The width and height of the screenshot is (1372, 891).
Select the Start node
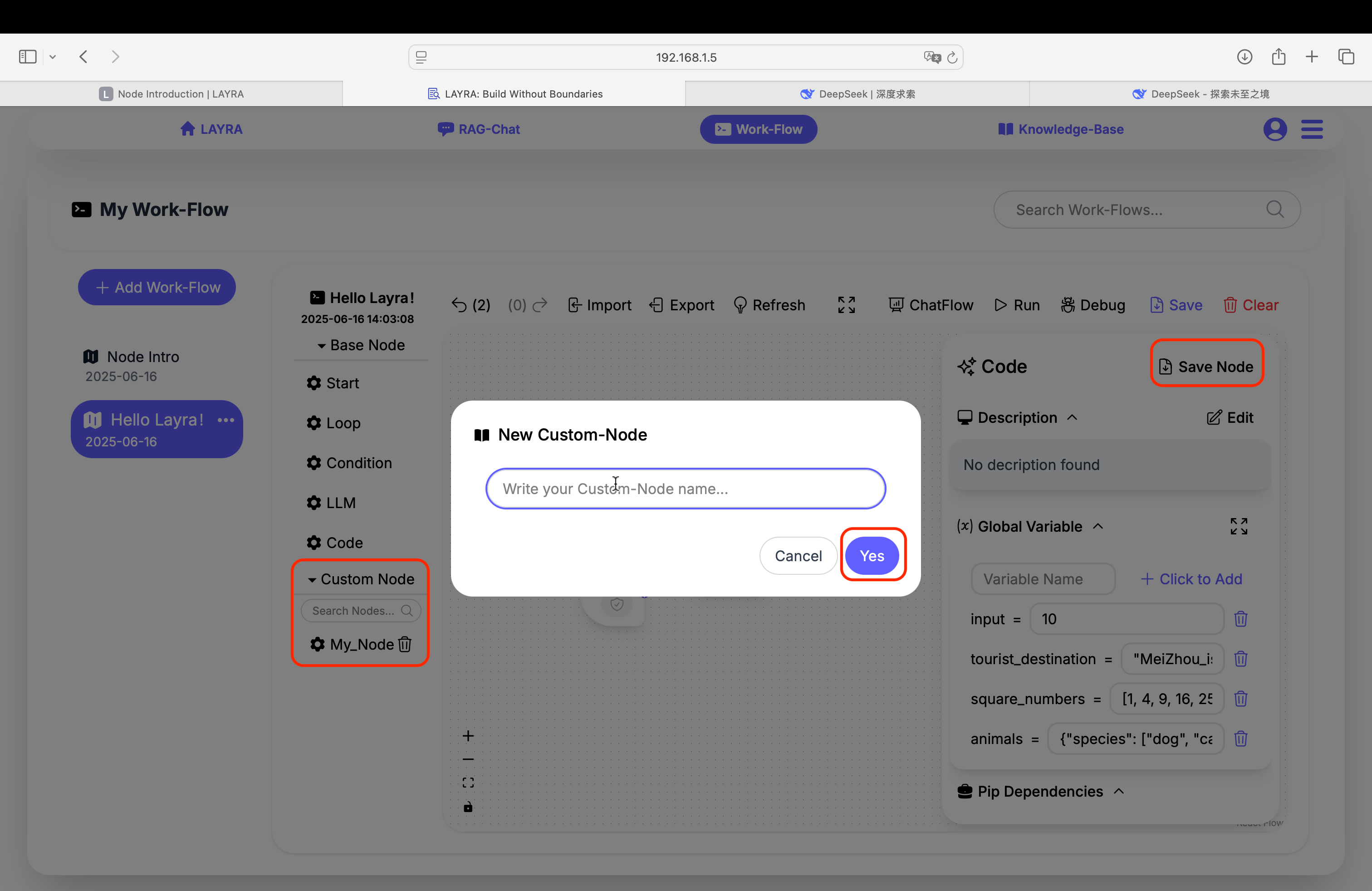[x=333, y=383]
